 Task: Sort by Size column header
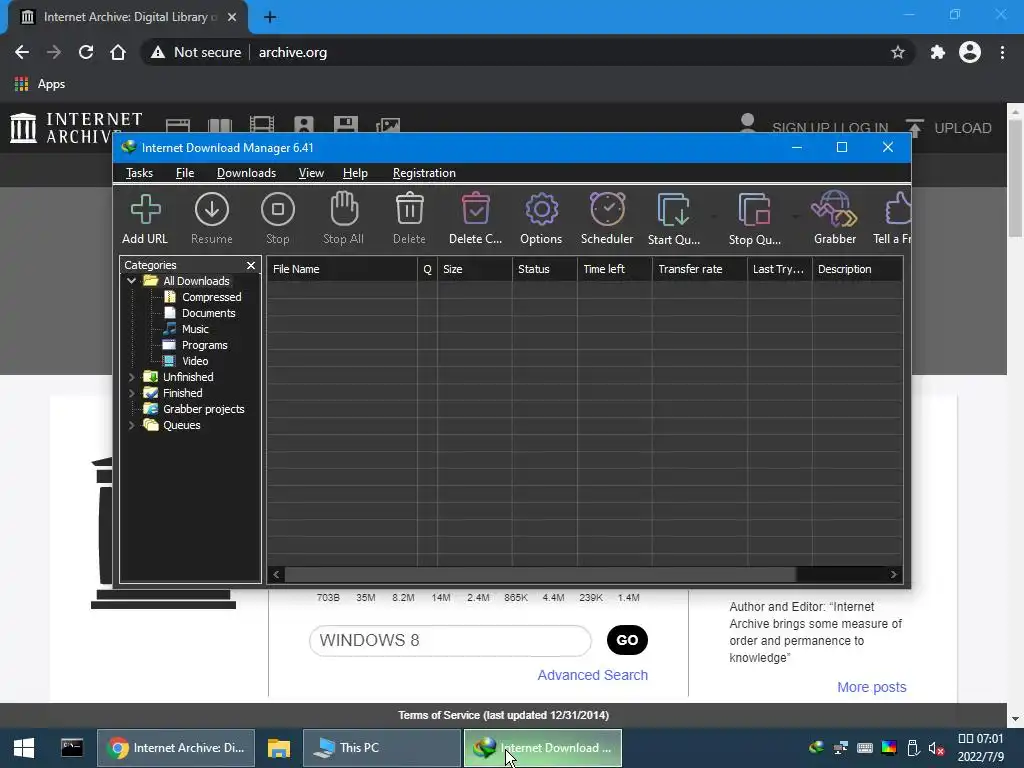[x=475, y=269]
